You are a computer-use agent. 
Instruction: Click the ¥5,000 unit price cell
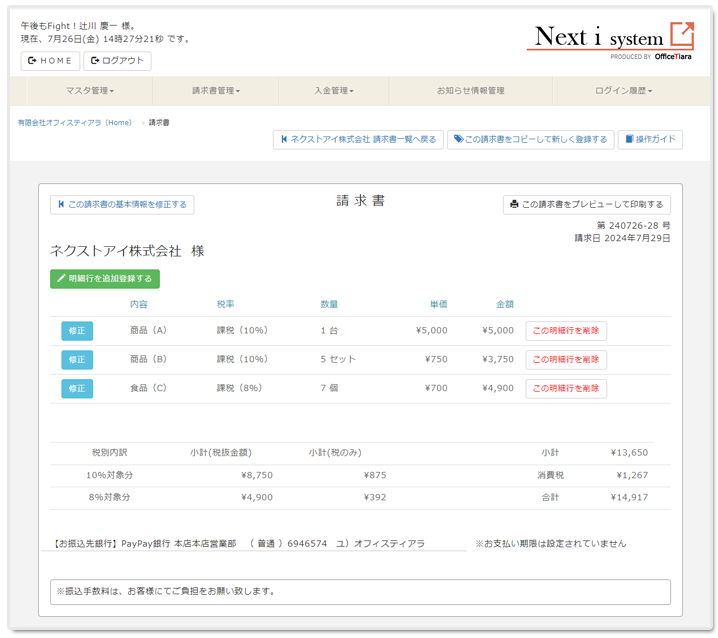coord(431,331)
